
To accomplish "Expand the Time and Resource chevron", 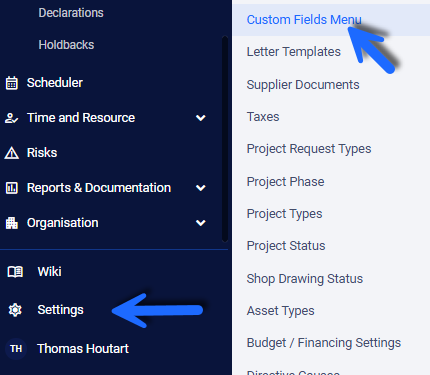I will click(201, 118).
